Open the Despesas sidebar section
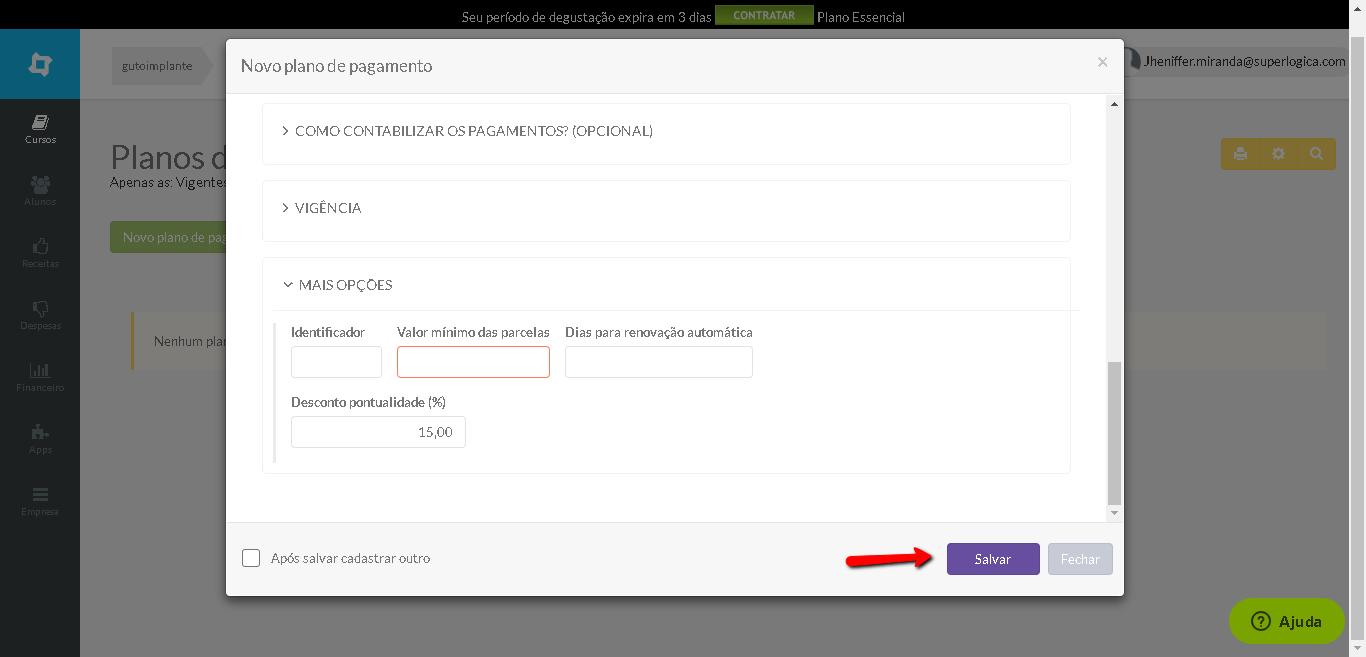This screenshot has width=1366, height=657. (x=40, y=315)
